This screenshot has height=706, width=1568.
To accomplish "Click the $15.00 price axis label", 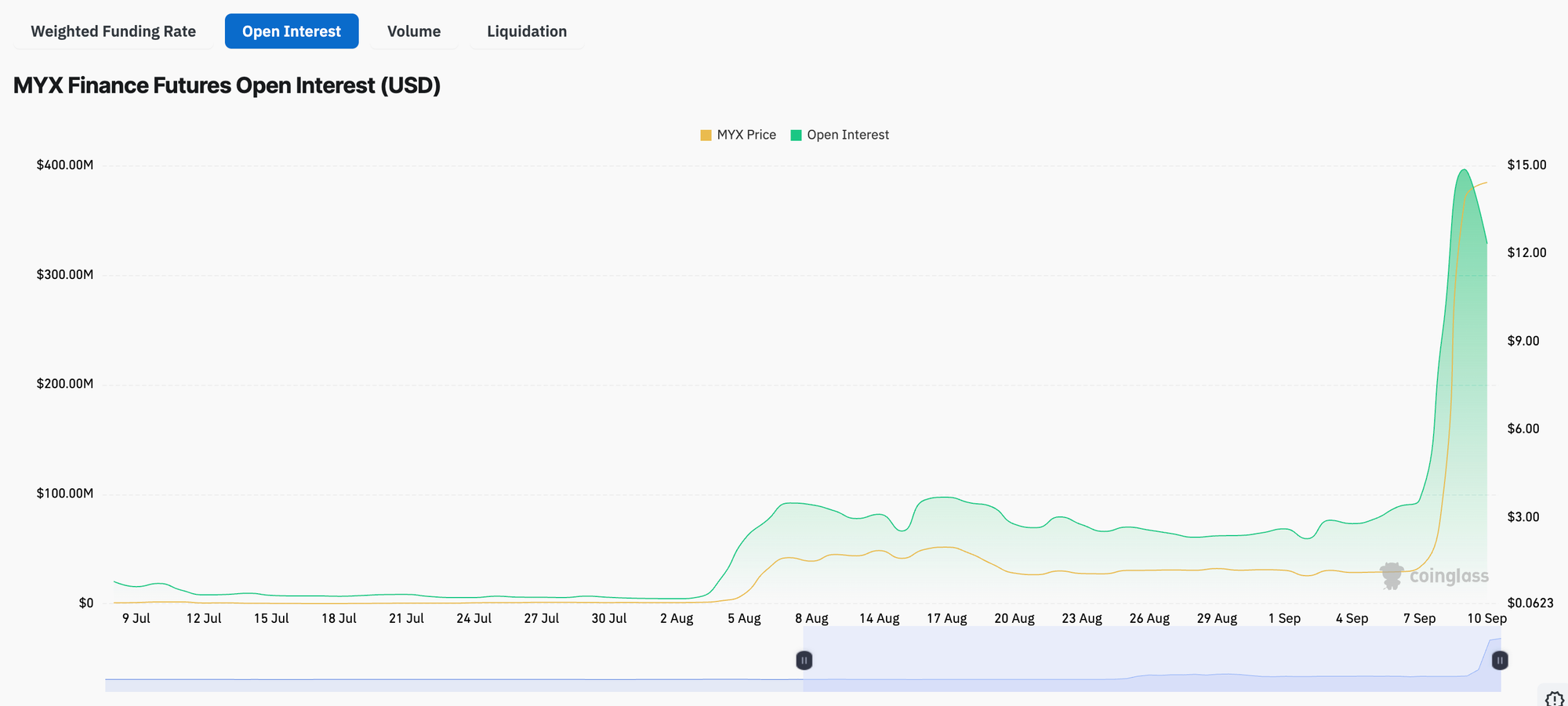I will coord(1526,165).
